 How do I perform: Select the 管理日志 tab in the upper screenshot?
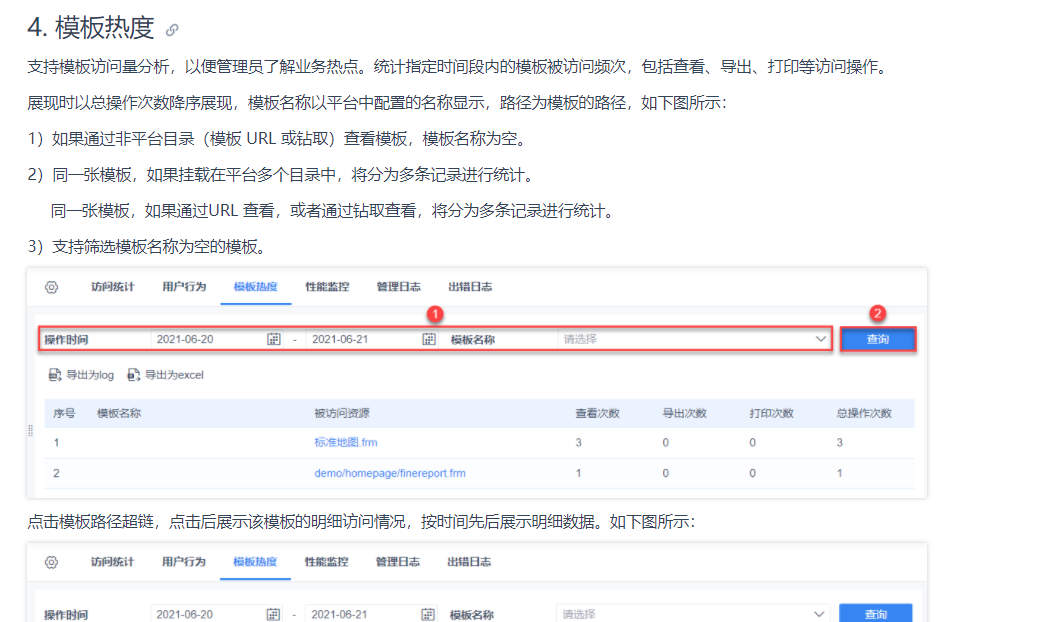tap(398, 287)
